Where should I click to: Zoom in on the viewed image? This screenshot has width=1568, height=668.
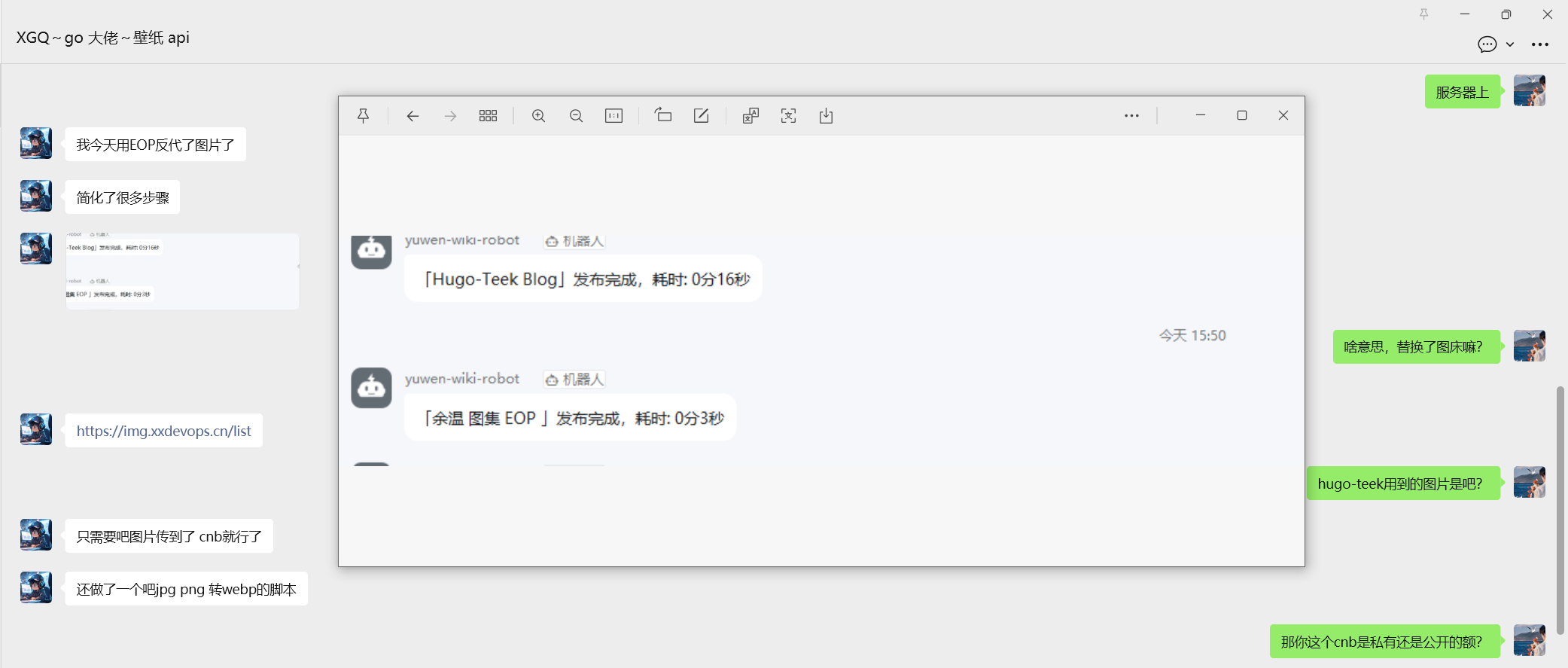538,116
